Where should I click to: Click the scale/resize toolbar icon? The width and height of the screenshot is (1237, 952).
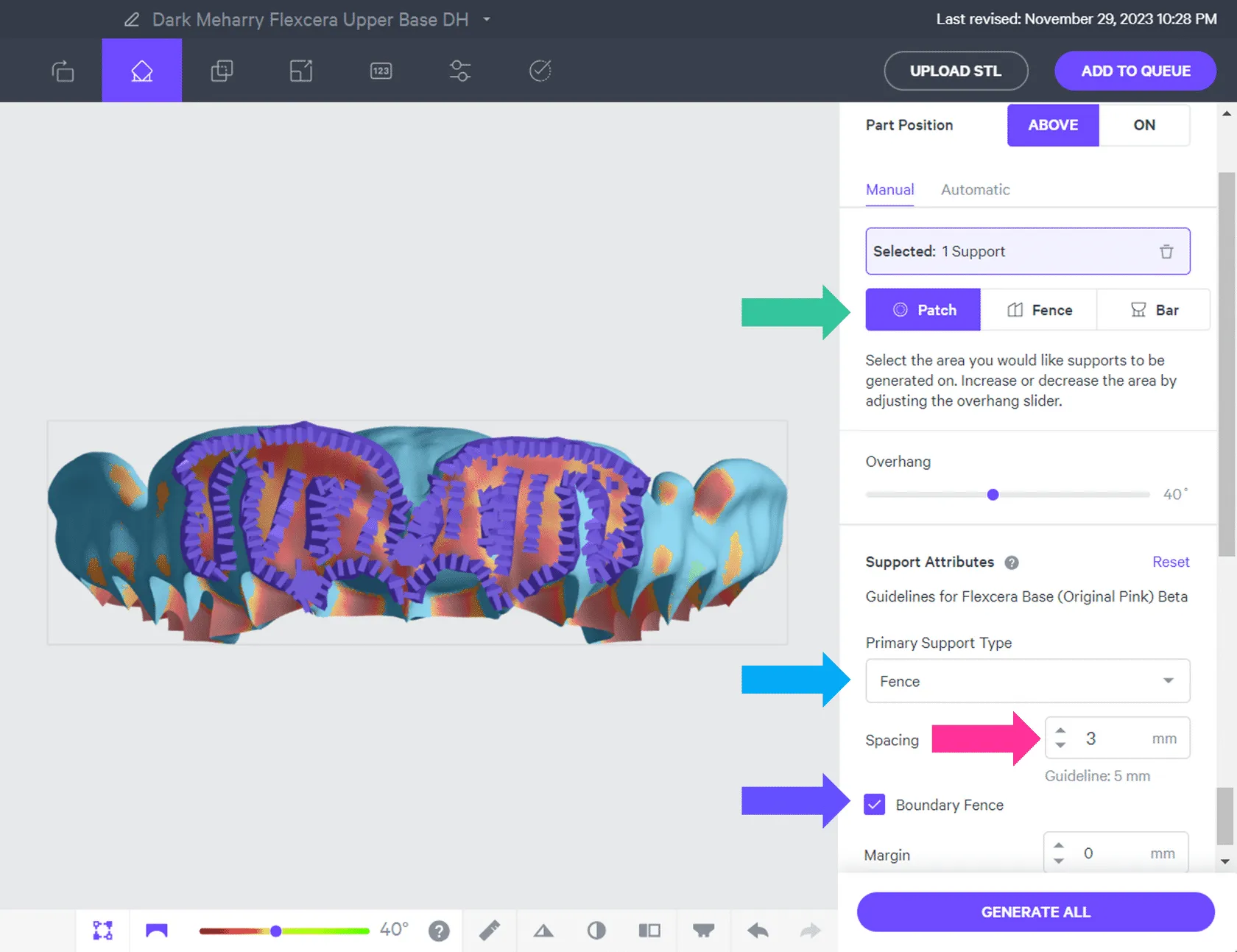click(301, 71)
